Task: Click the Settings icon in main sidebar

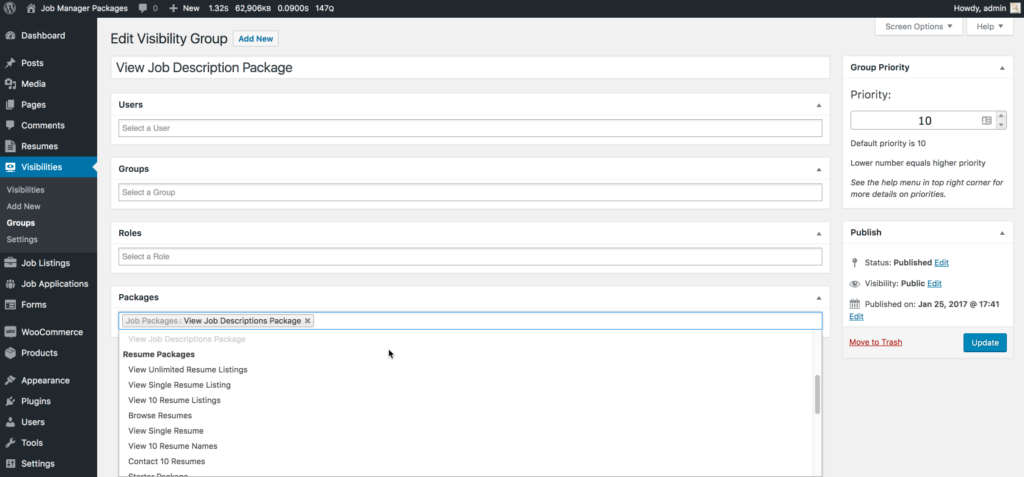Action: [10, 464]
